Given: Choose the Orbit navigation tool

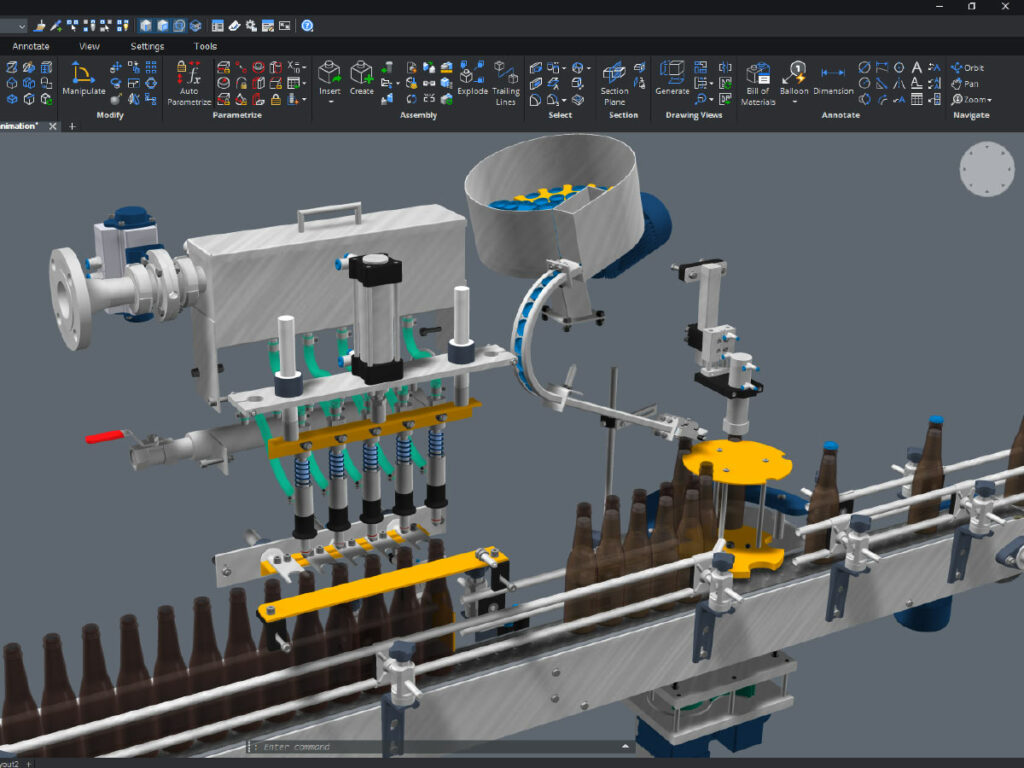Looking at the screenshot, I should tap(966, 68).
